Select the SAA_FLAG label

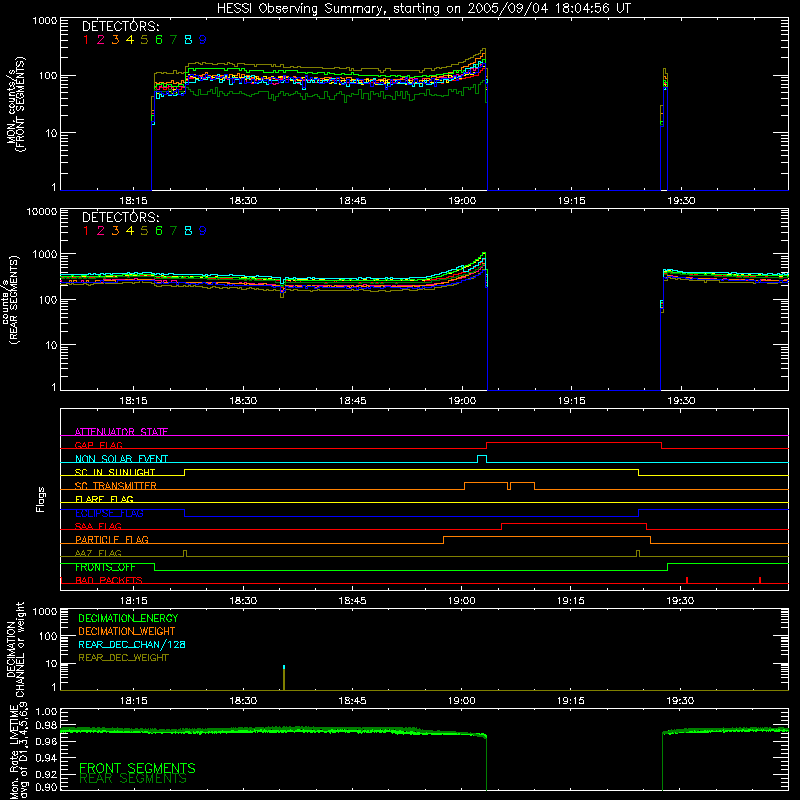click(98, 526)
